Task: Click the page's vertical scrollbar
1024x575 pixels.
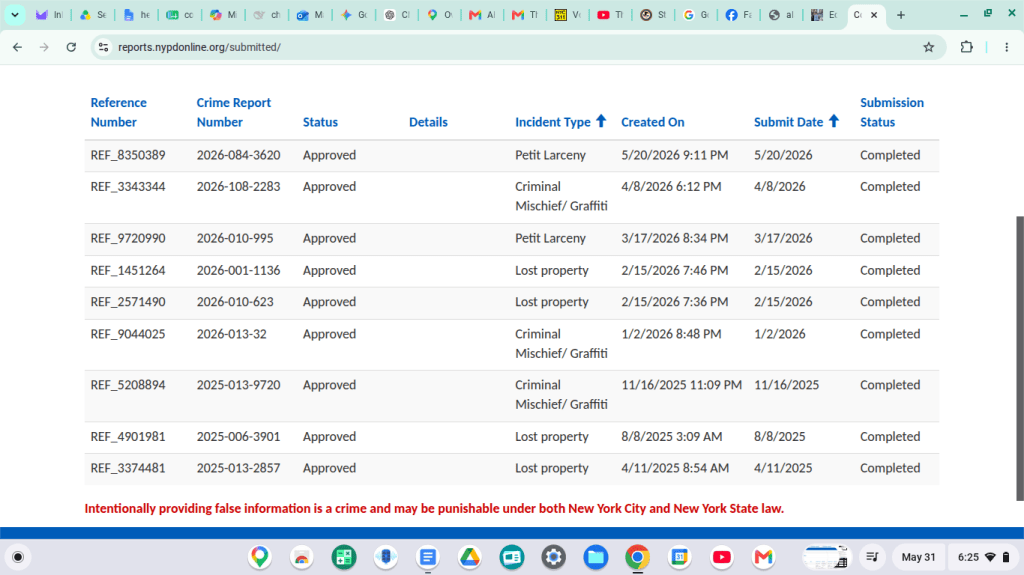Action: tap(1019, 358)
